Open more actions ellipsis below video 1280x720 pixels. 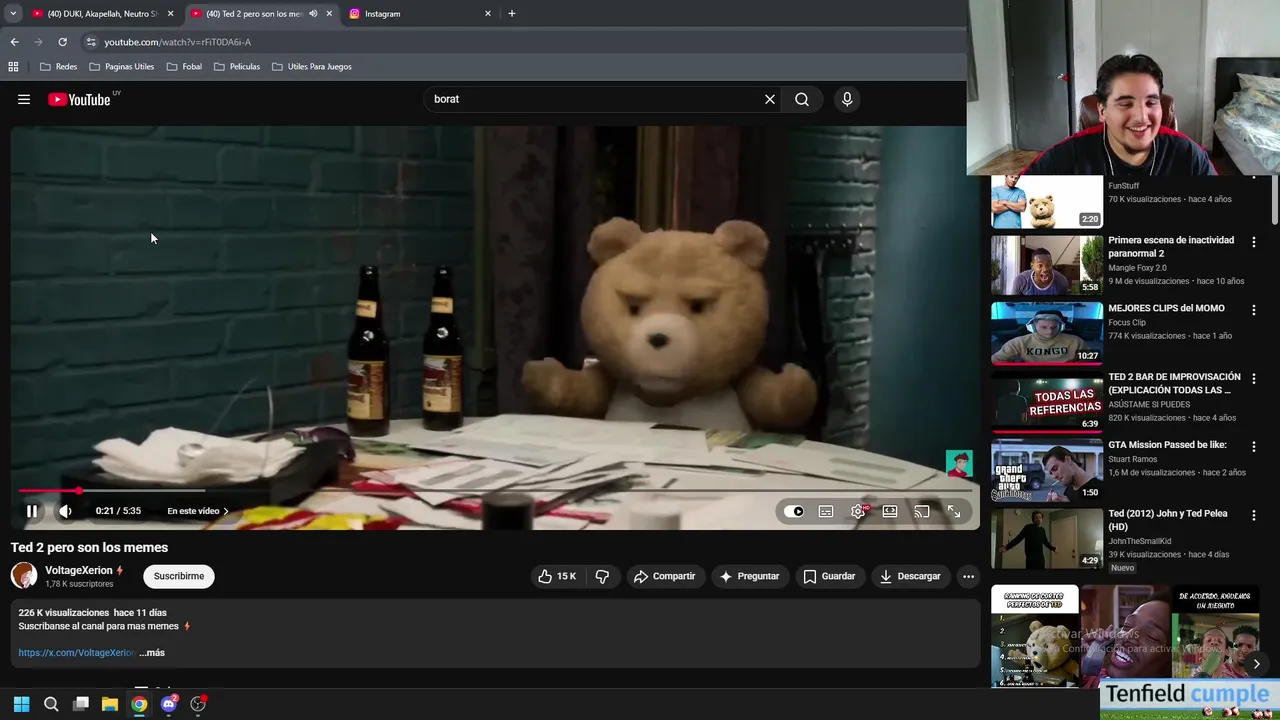[x=968, y=576]
